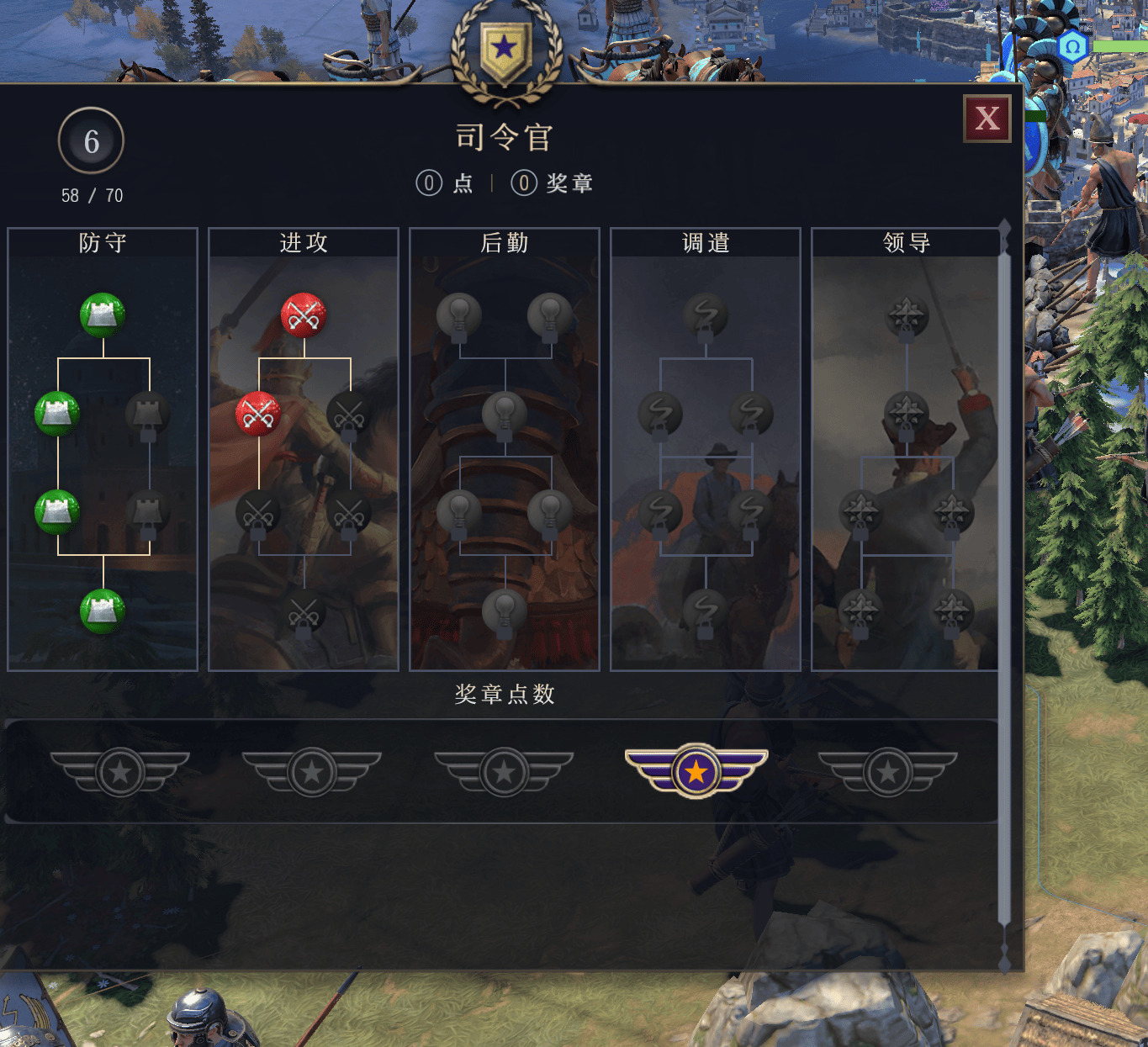Click top-left lightbulb node in 后勤 tree

click(x=459, y=315)
